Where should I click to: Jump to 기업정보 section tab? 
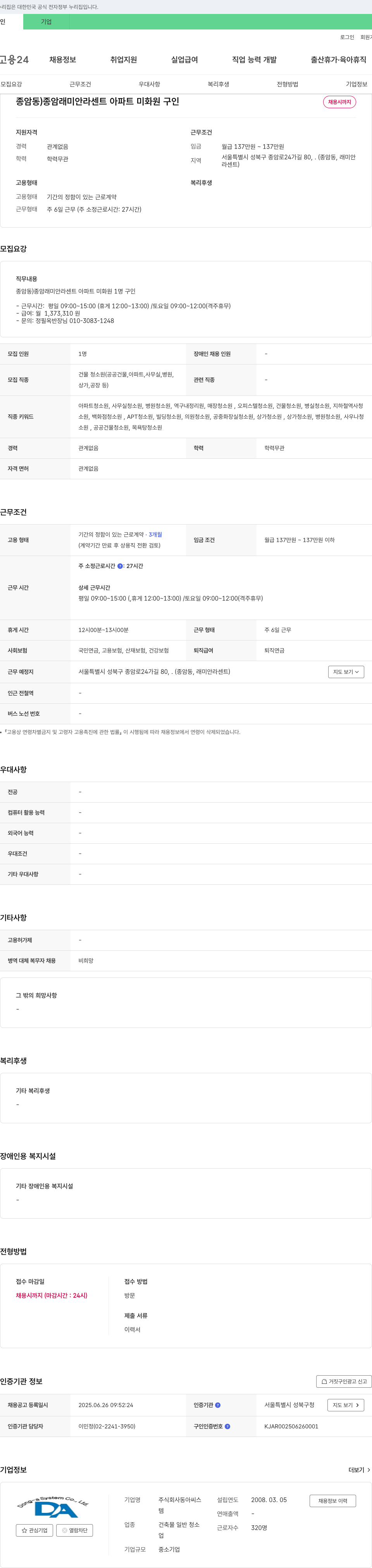[x=357, y=84]
